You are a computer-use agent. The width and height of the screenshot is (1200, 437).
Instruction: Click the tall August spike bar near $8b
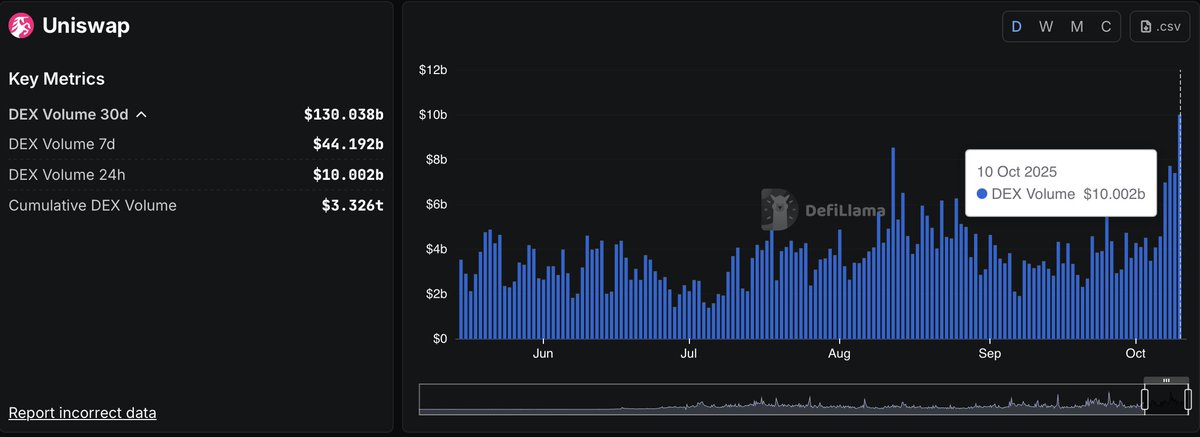pos(892,243)
